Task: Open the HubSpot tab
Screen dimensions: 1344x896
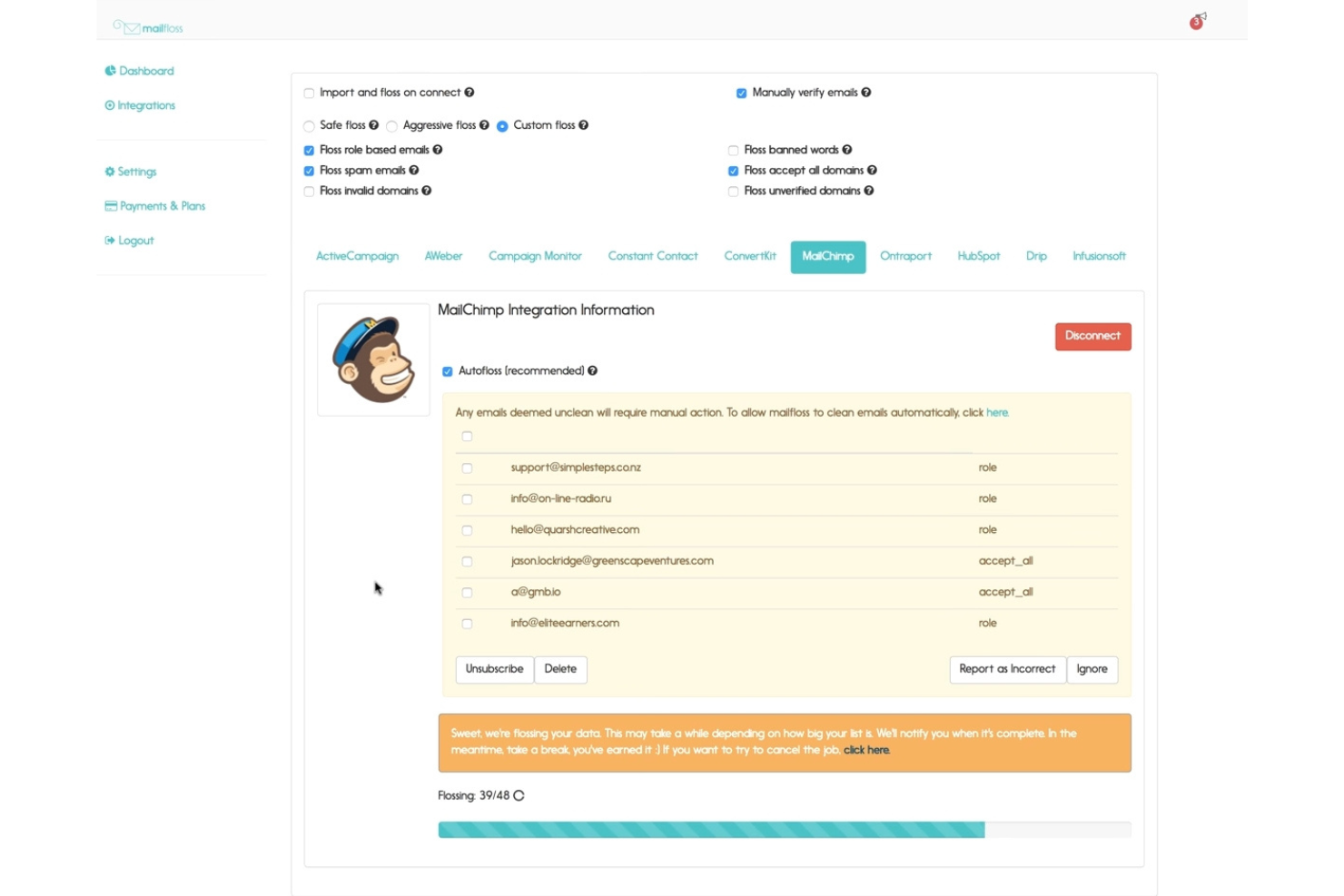Action: pos(978,257)
